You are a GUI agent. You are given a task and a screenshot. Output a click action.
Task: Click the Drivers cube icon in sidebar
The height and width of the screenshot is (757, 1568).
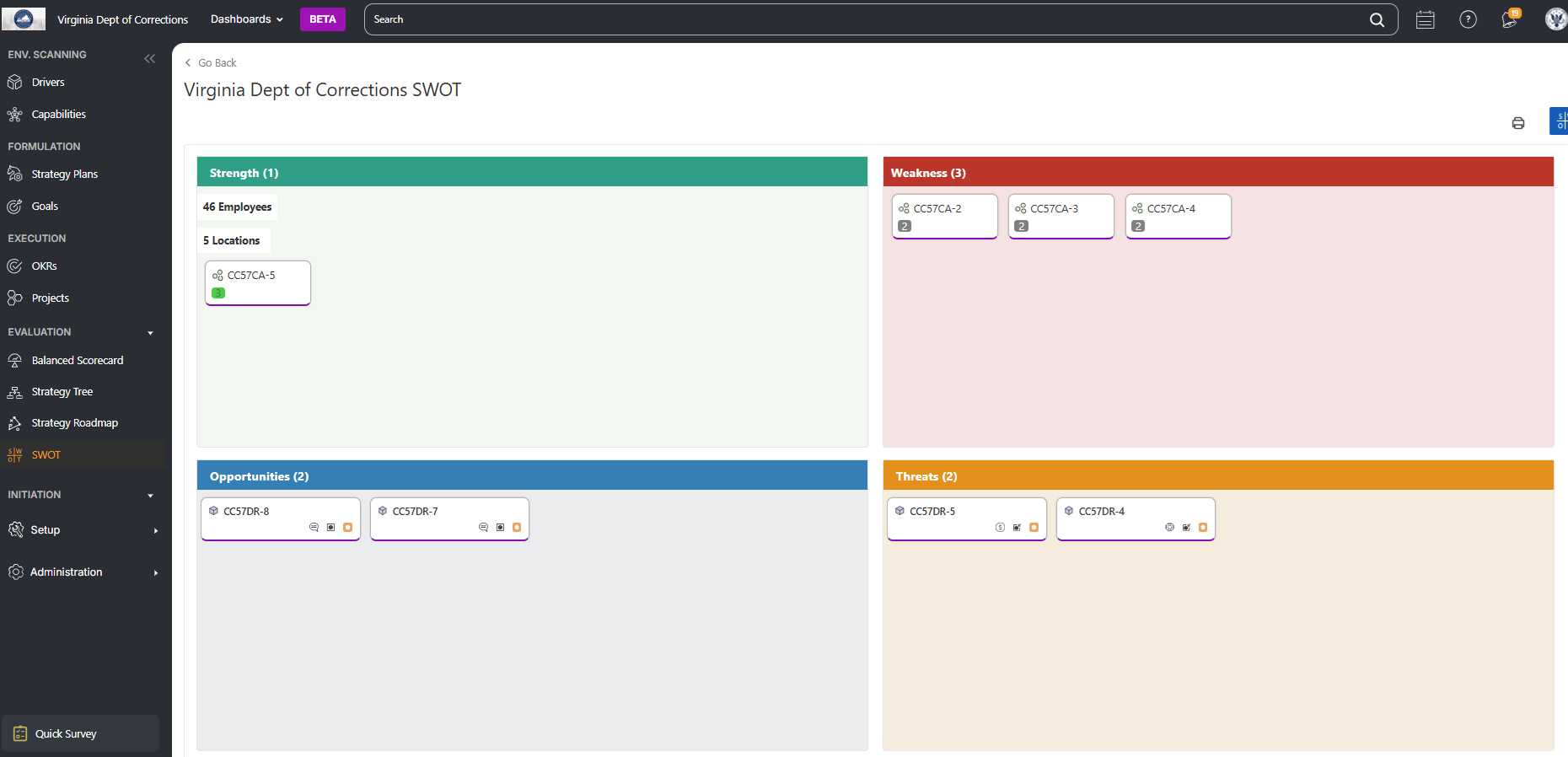14,82
